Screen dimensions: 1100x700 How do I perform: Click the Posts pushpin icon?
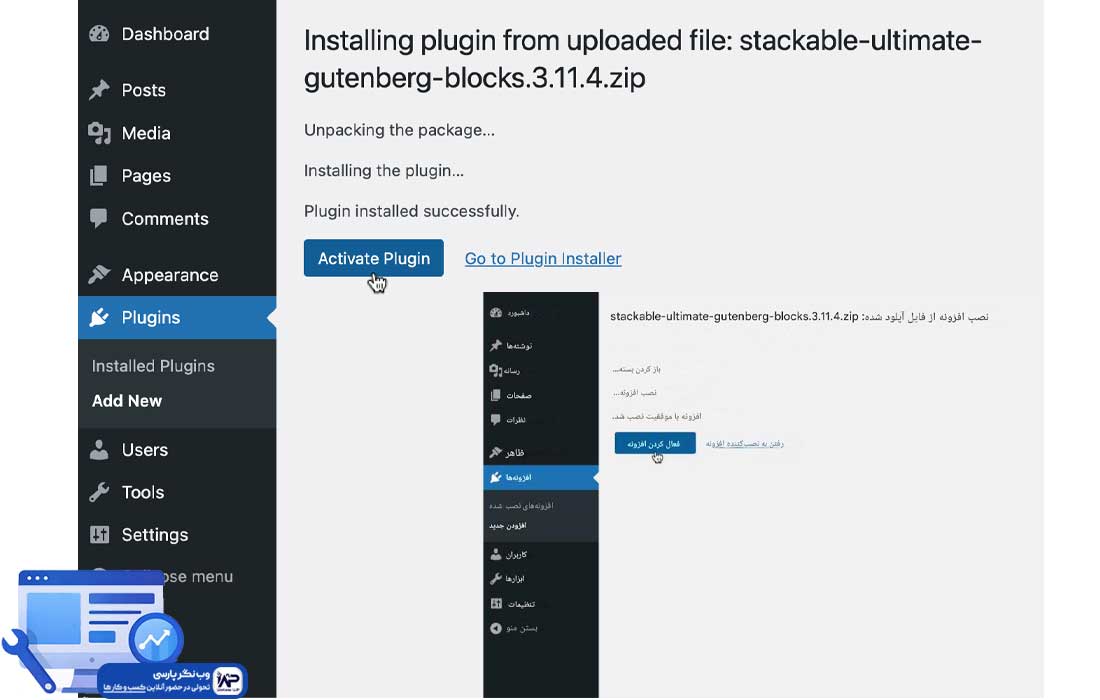pos(100,90)
